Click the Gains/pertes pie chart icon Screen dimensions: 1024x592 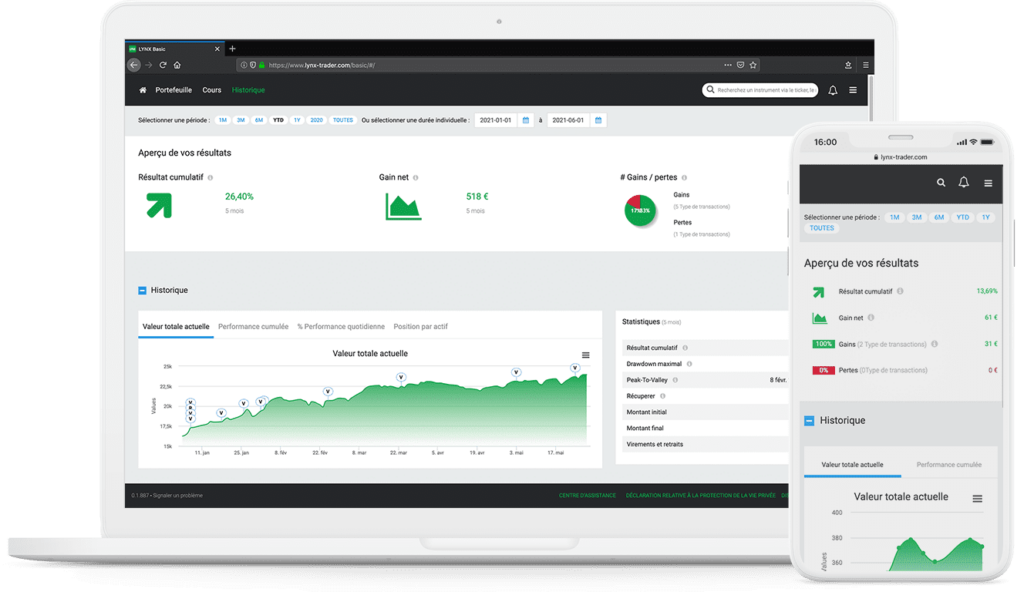639,209
